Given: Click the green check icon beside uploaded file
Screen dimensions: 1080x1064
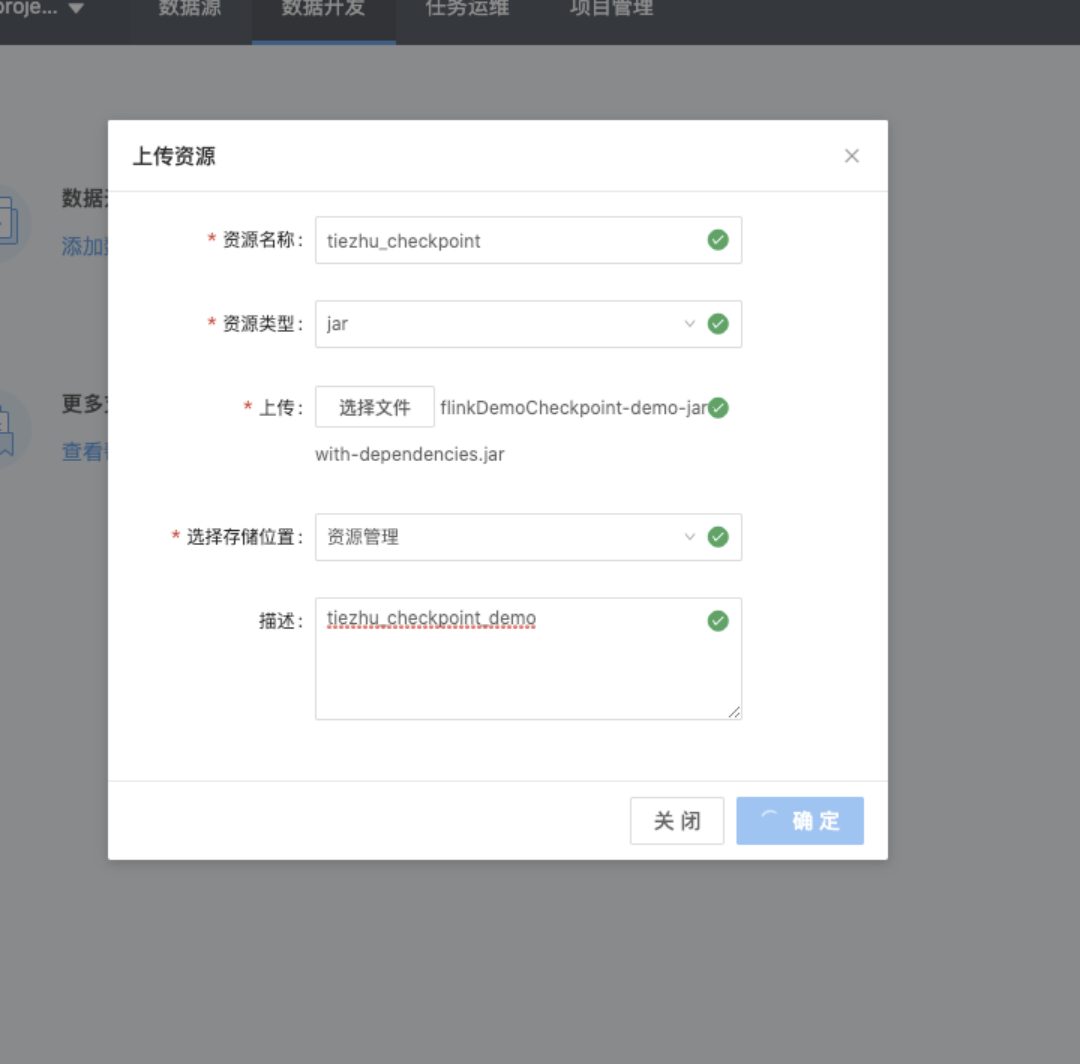Looking at the screenshot, I should tap(718, 408).
